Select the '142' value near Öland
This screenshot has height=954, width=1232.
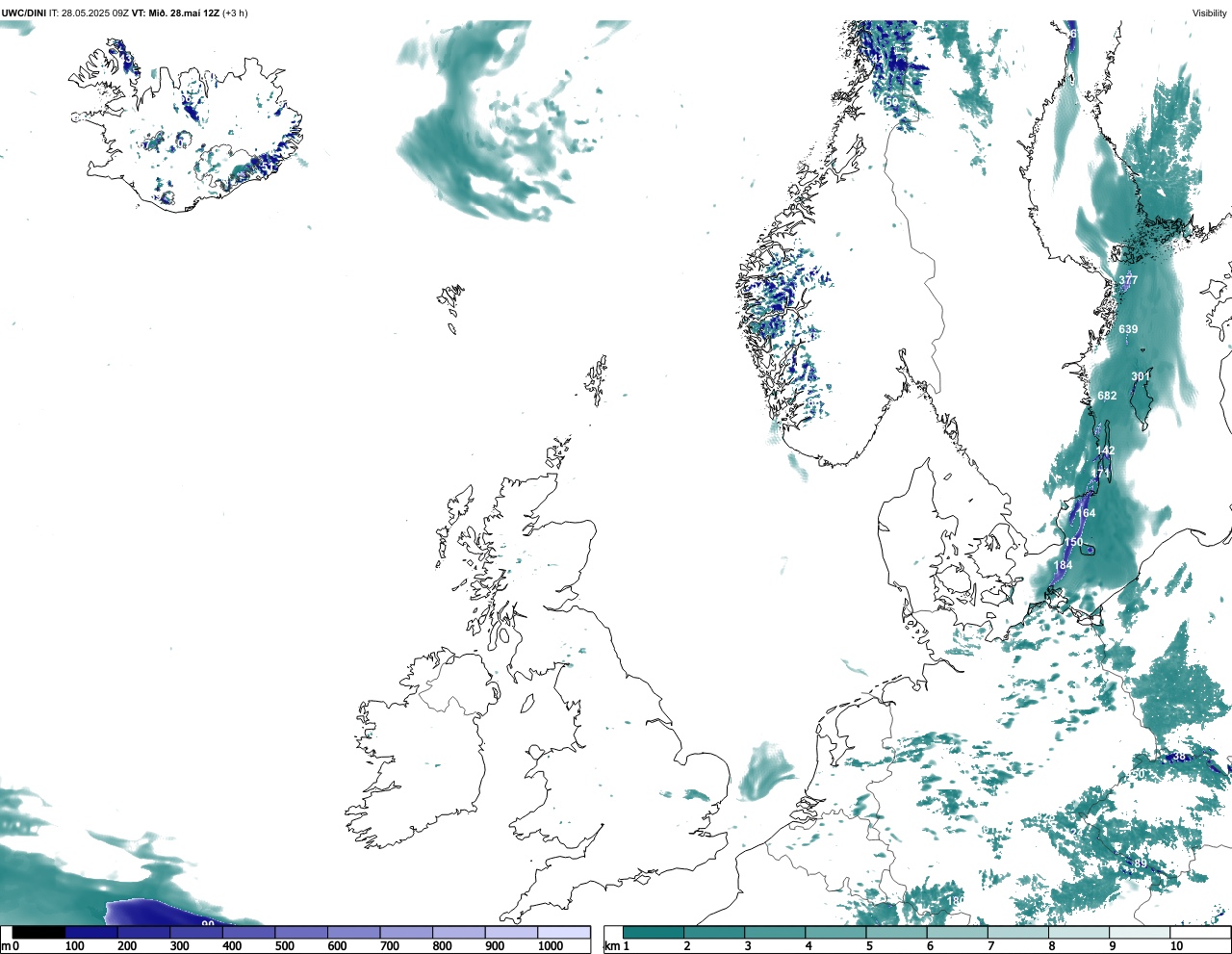tap(1105, 451)
